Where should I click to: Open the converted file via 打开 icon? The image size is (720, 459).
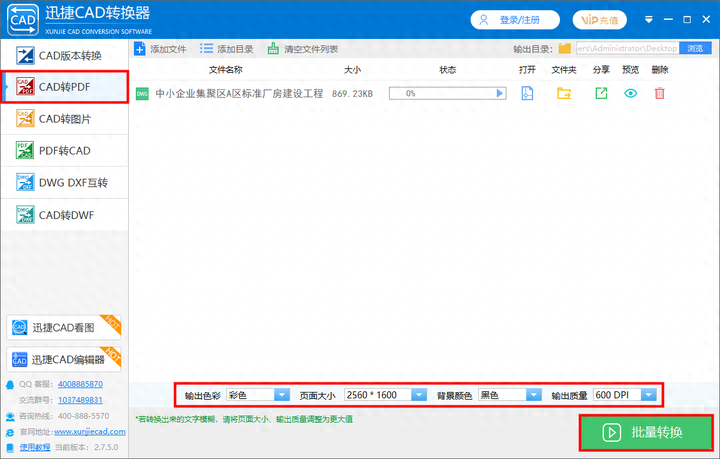(527, 93)
